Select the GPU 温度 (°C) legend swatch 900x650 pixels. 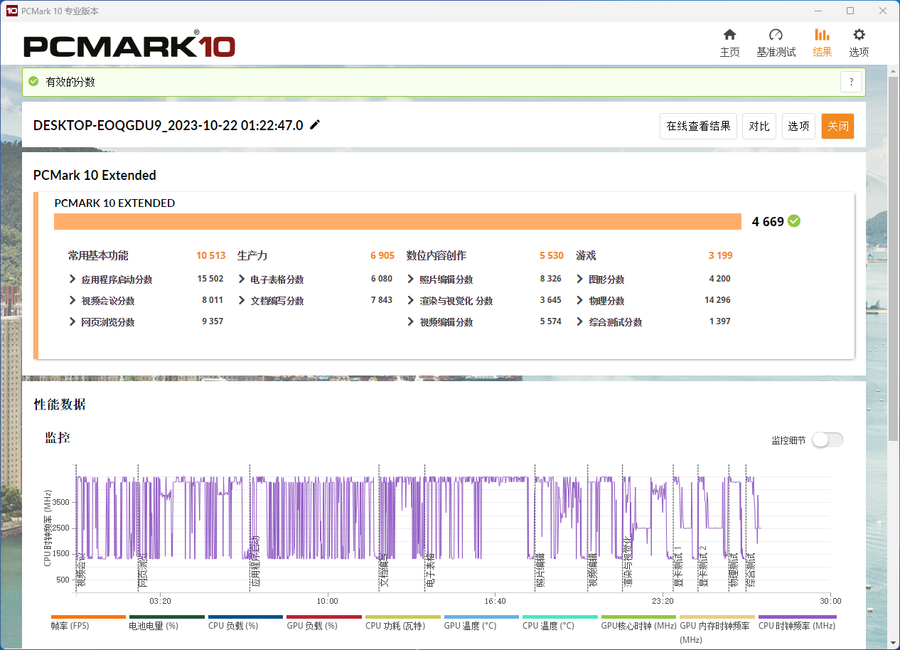point(481,617)
